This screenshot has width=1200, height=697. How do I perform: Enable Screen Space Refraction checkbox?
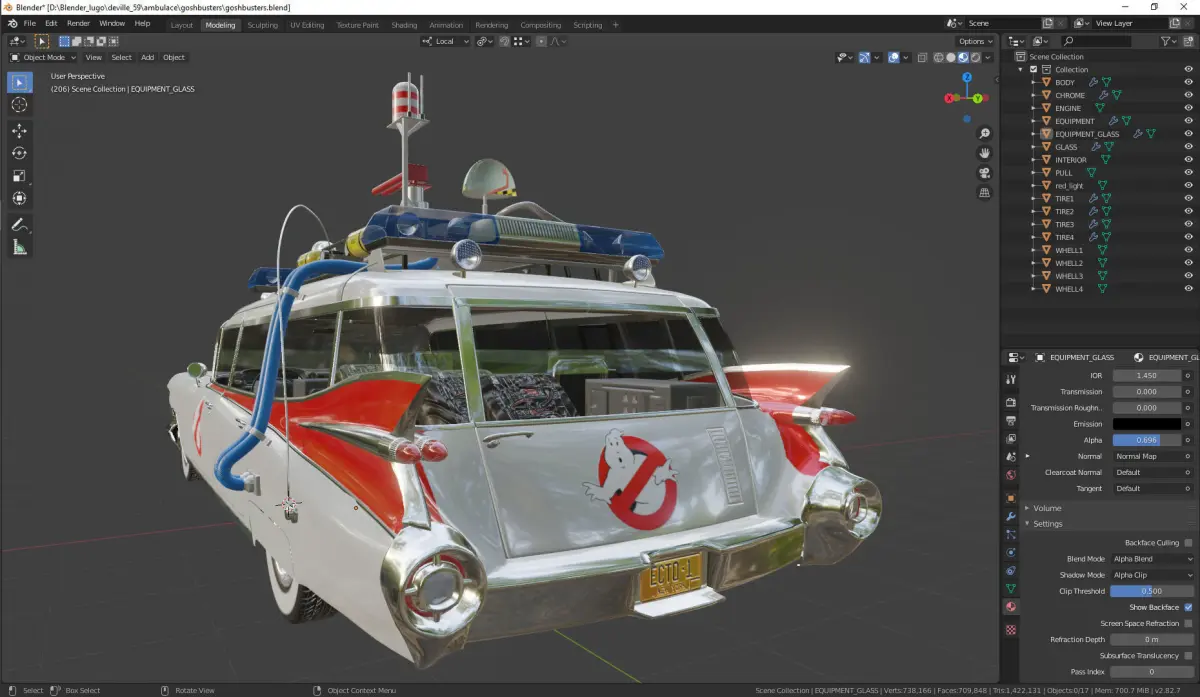coord(1188,623)
